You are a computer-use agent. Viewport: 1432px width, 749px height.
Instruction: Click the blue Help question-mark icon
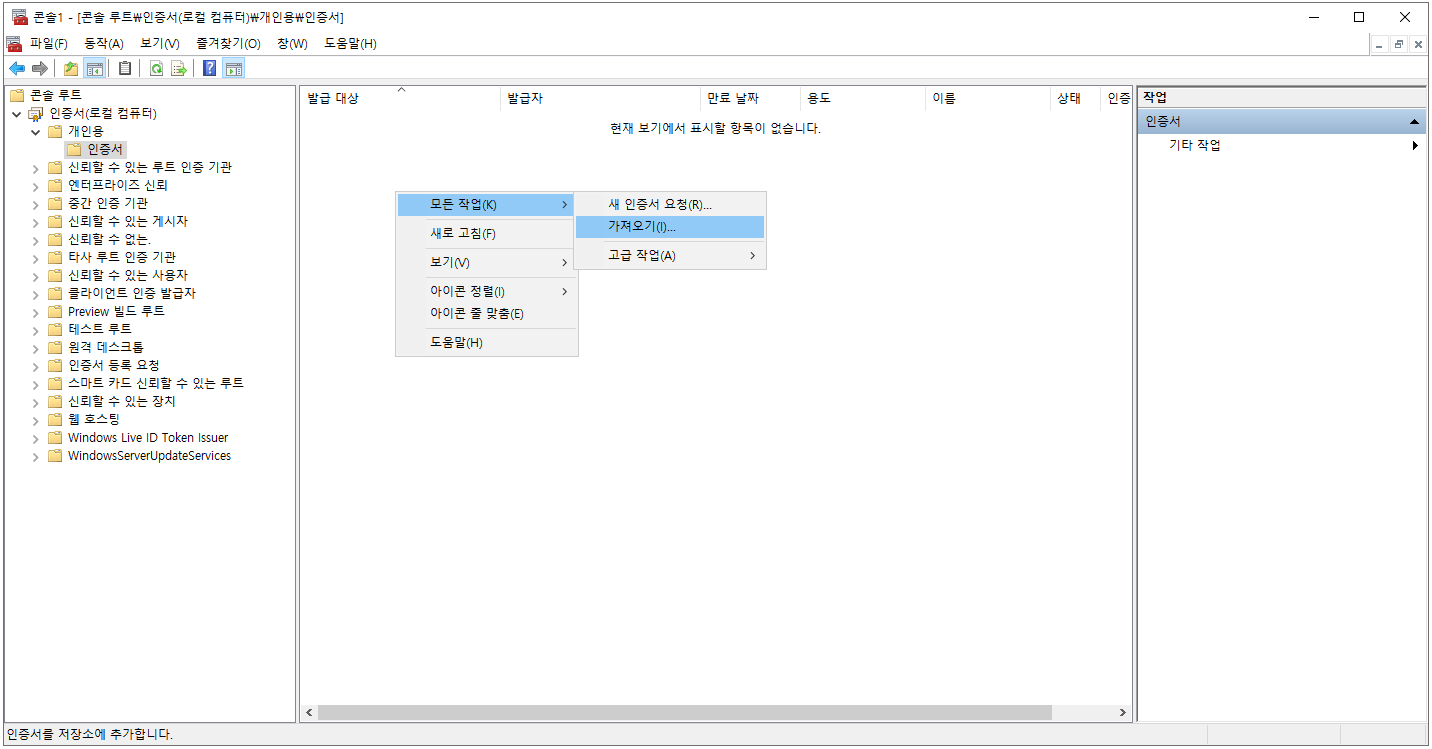coord(210,68)
